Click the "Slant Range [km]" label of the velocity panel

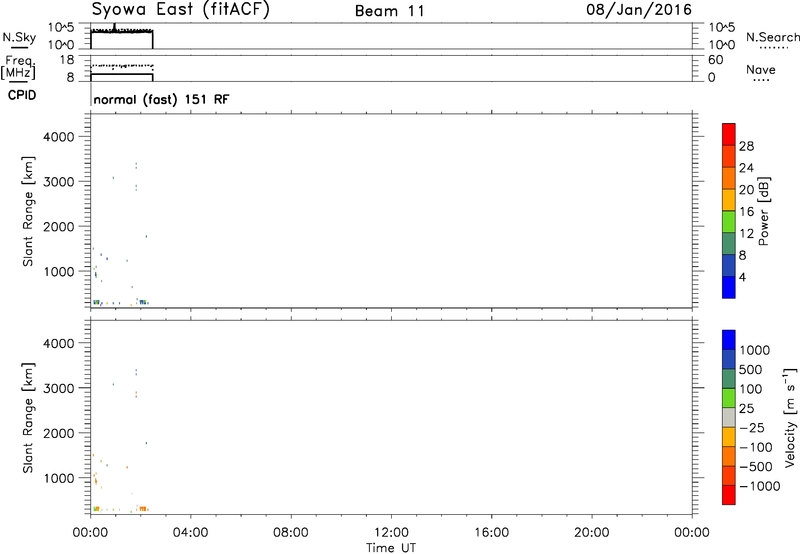[x=28, y=418]
